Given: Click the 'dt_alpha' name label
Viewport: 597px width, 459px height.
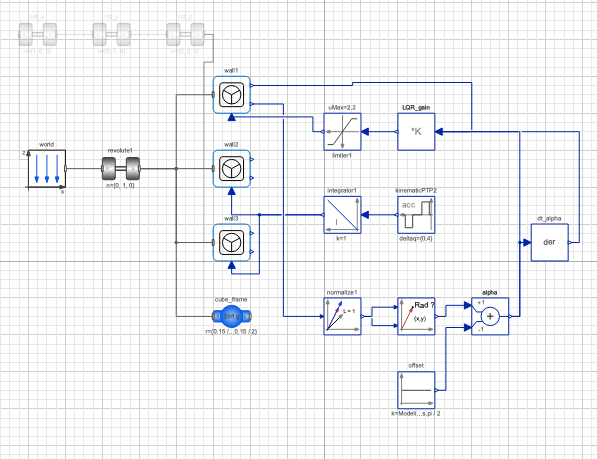Looking at the screenshot, I should coord(549,218).
